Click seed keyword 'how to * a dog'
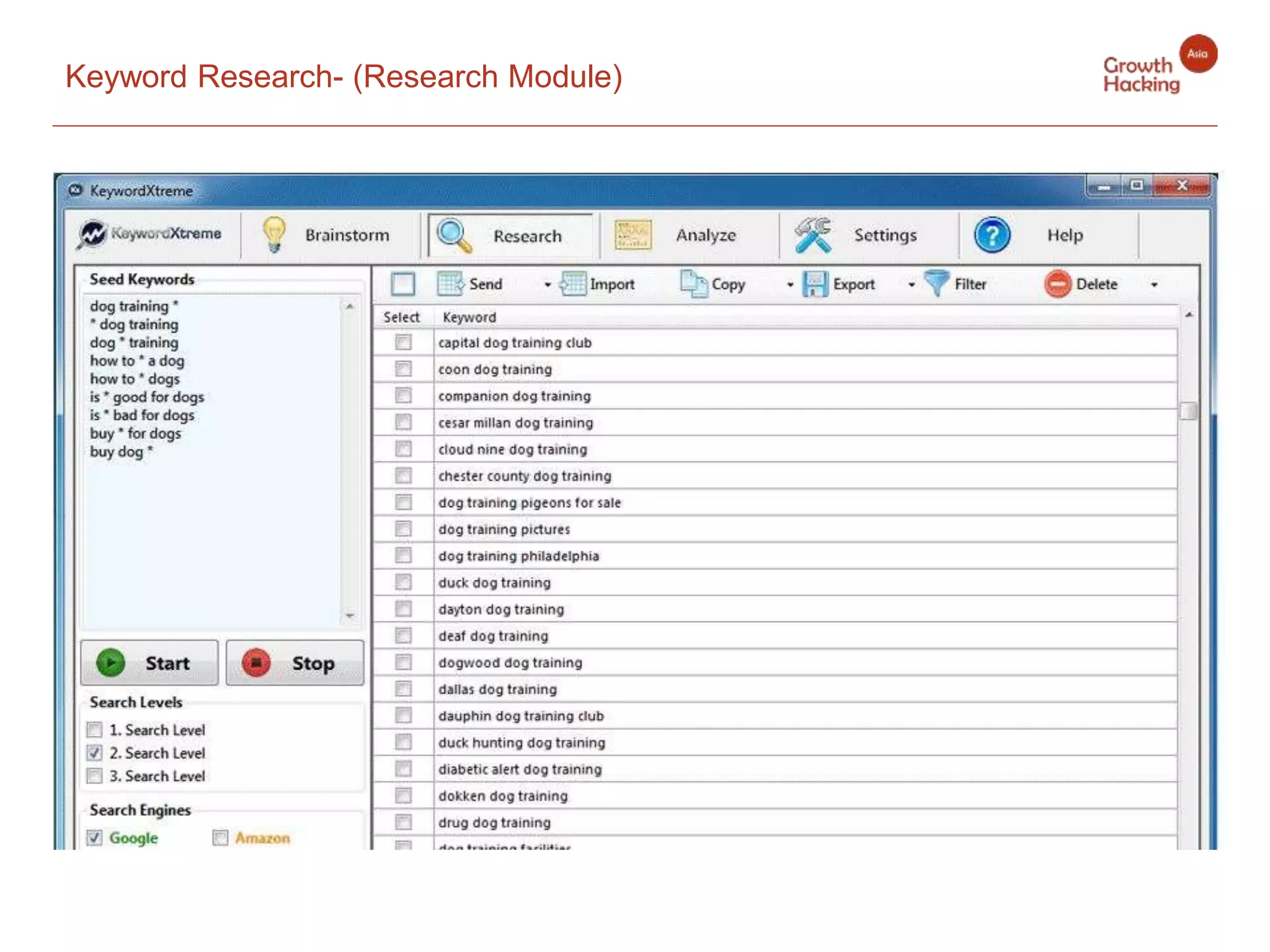Viewport: 1270px width, 952px height. pyautogui.click(x=137, y=360)
